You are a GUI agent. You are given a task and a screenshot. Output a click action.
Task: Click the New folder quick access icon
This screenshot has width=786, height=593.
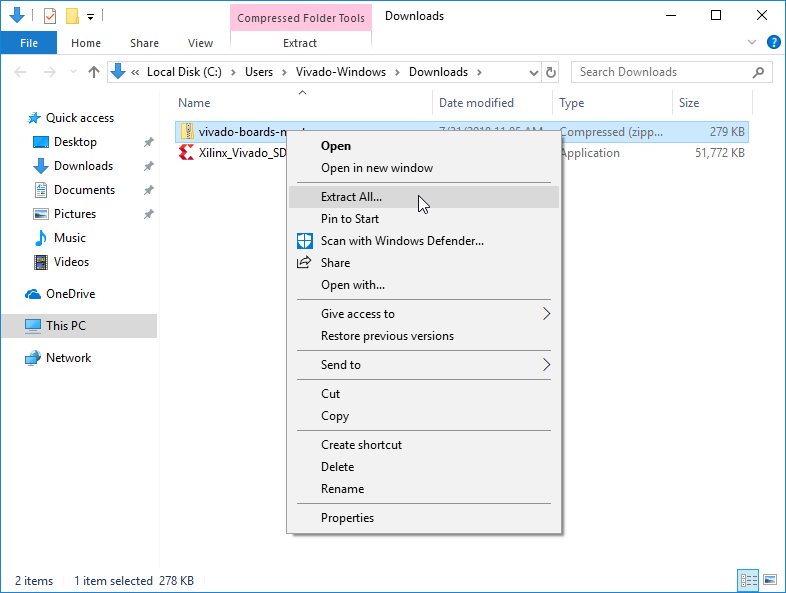pos(72,16)
